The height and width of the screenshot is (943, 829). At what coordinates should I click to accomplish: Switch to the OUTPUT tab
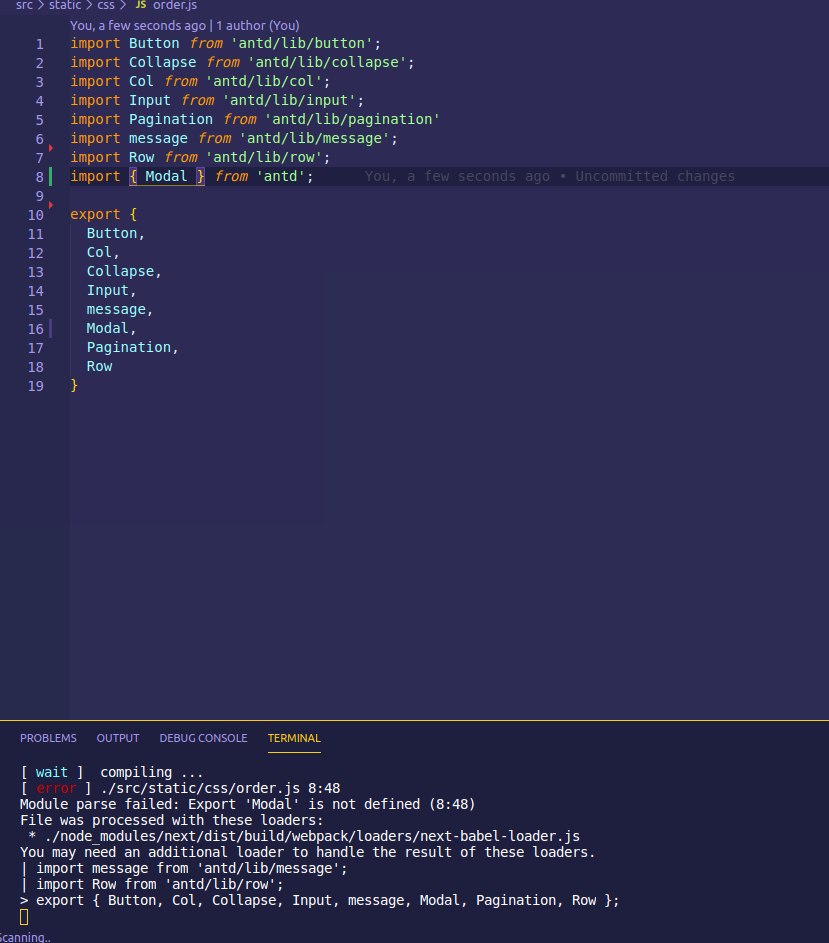pyautogui.click(x=118, y=738)
